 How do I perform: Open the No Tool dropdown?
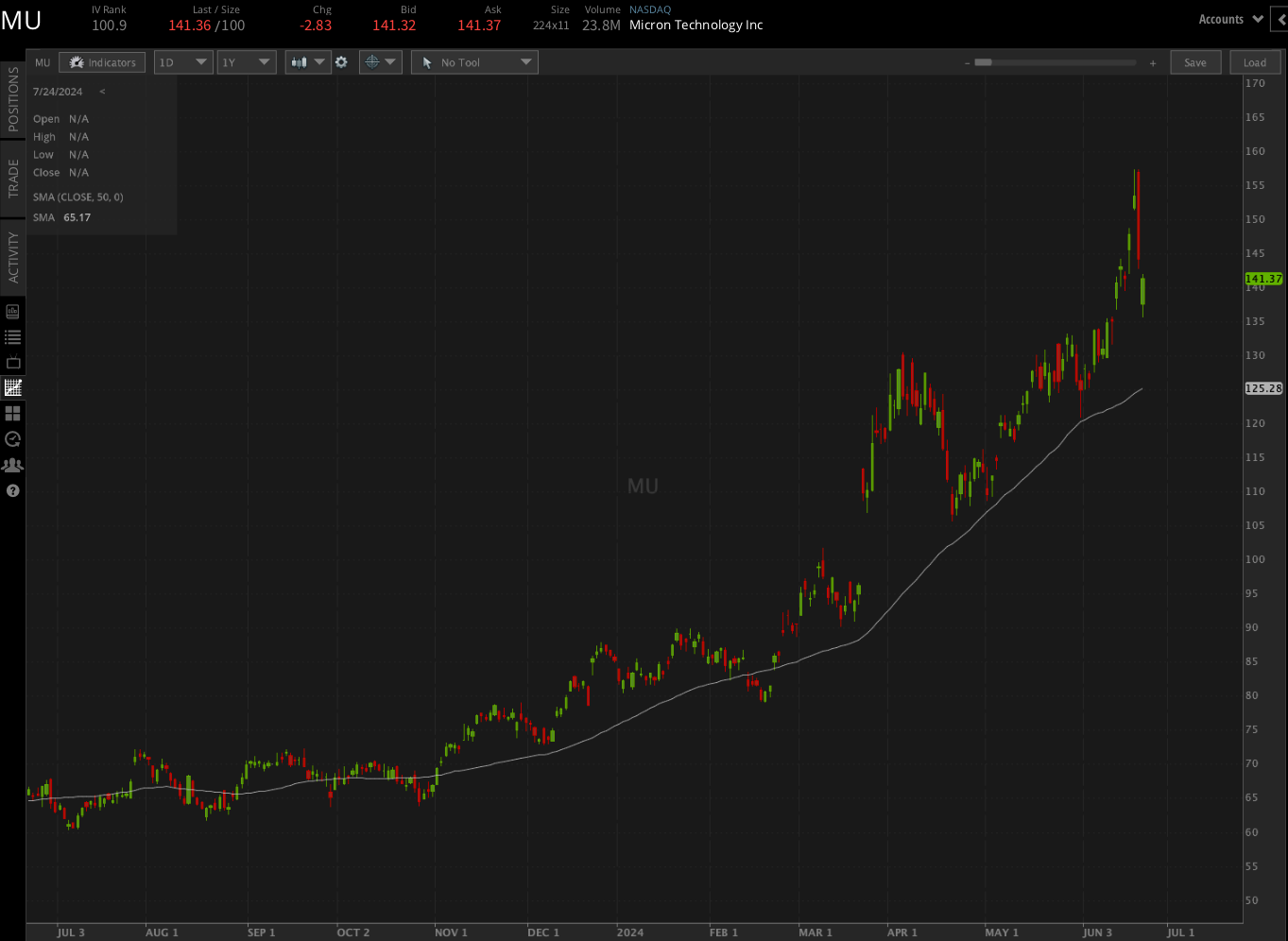(473, 61)
